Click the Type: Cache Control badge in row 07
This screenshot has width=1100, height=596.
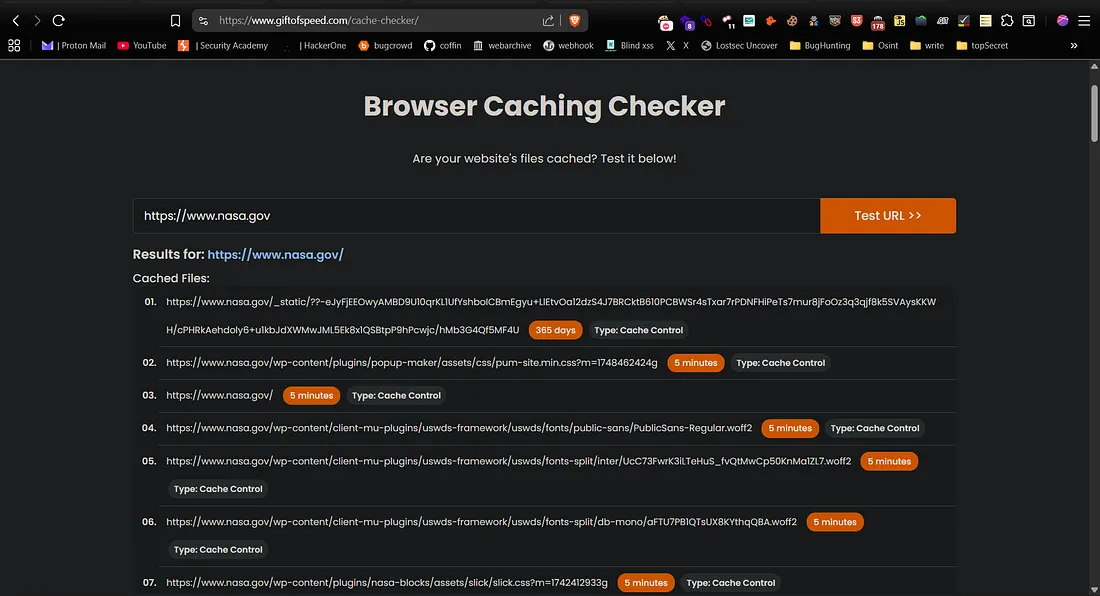[x=731, y=583]
